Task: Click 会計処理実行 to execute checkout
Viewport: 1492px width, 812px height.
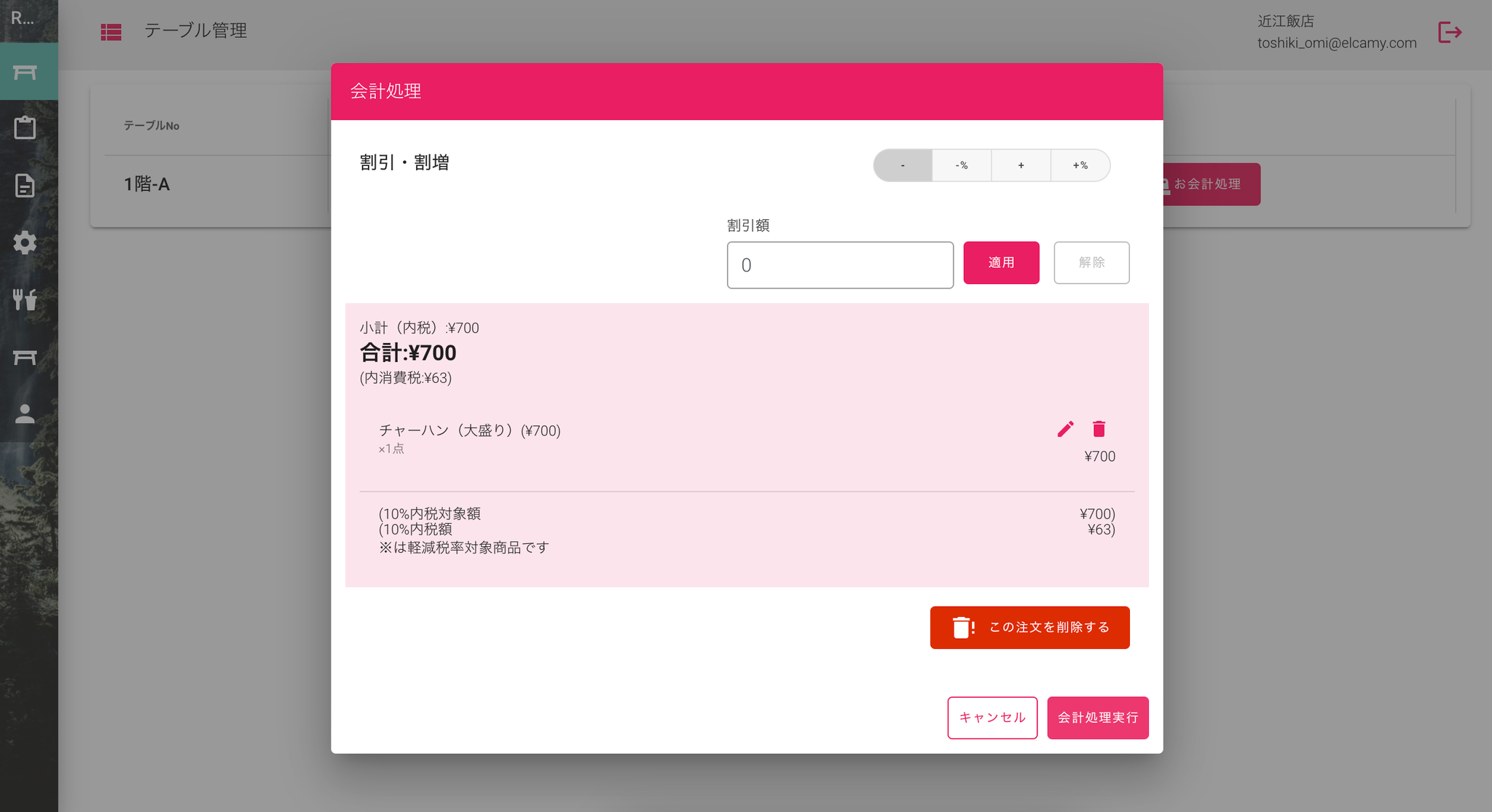Action: pyautogui.click(x=1098, y=718)
